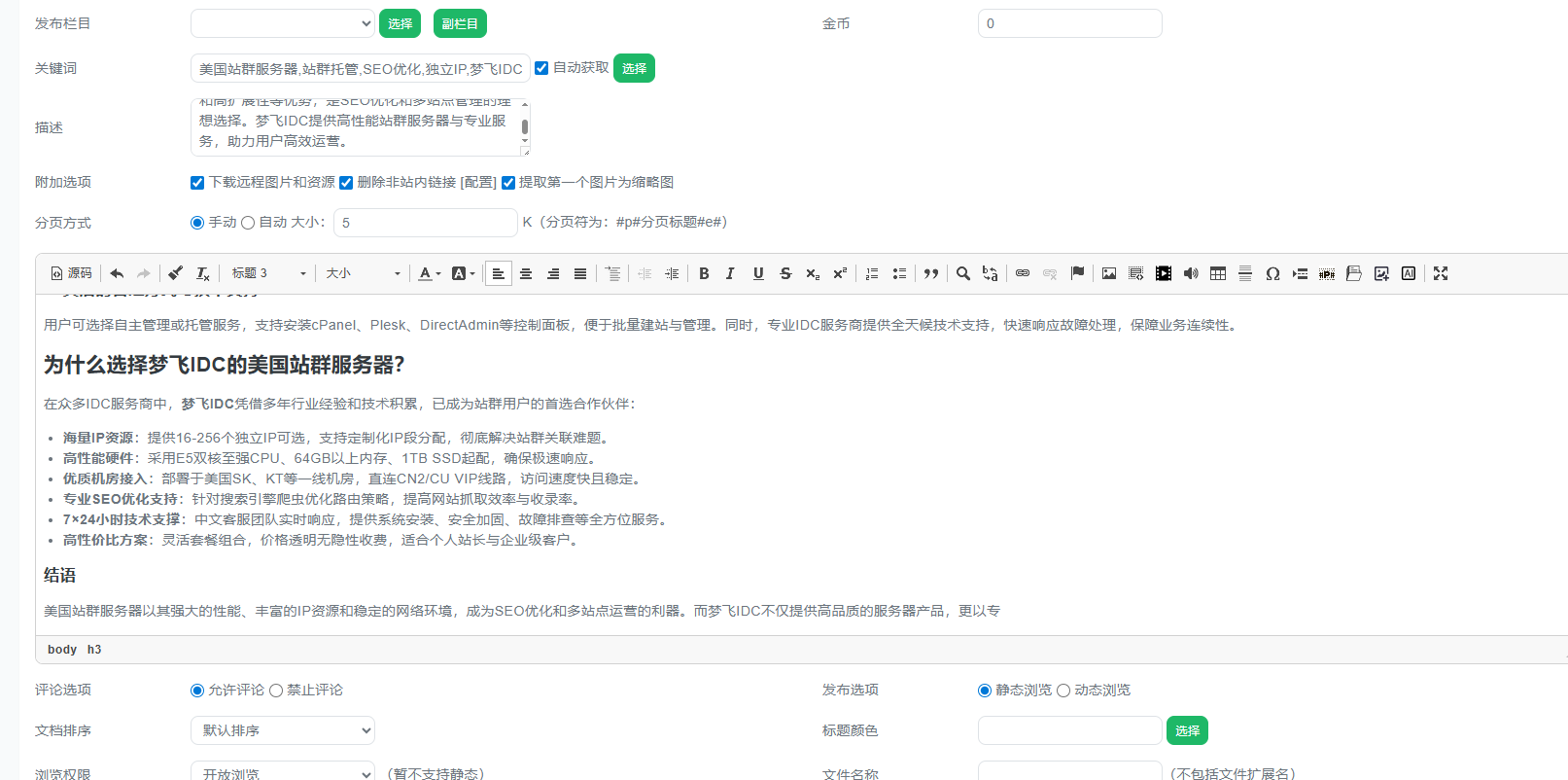Toggle italic formatting
The width and height of the screenshot is (1568, 780).
tap(730, 273)
